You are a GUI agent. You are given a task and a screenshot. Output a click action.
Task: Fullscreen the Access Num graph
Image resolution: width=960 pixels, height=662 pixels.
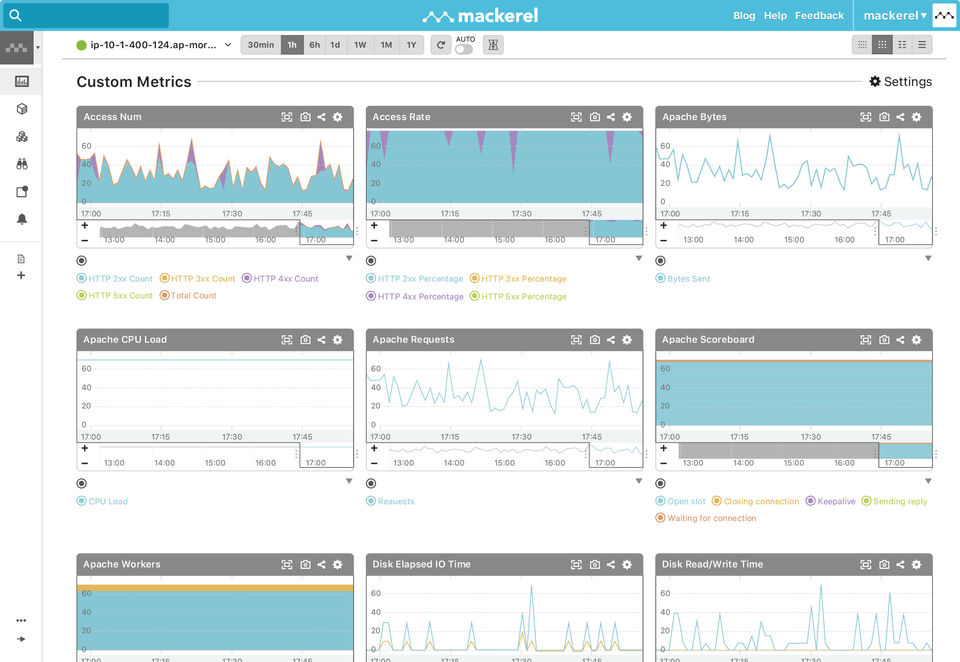287,117
